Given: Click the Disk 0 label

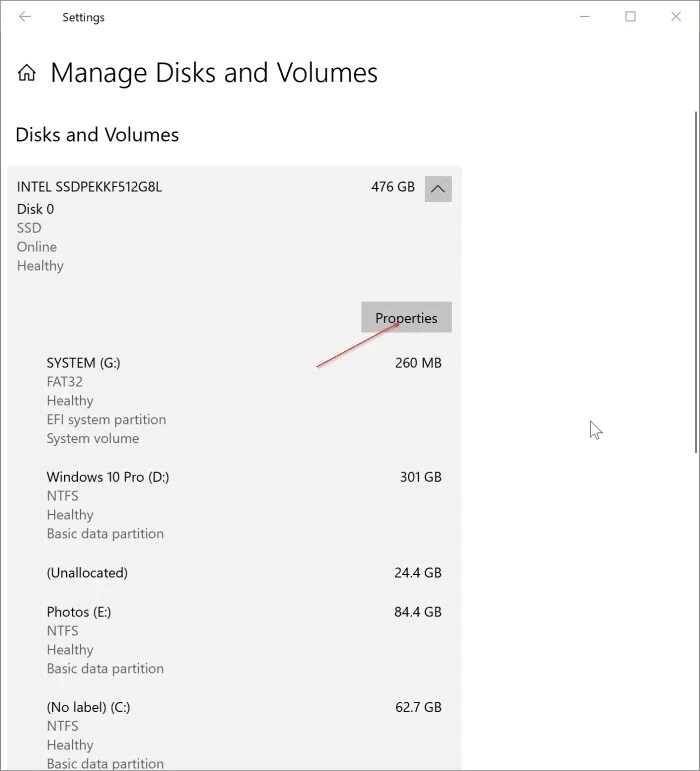Looking at the screenshot, I should click(35, 209).
